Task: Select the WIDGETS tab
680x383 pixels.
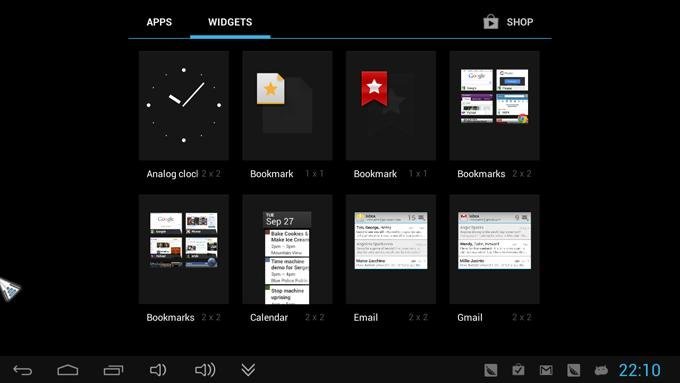Action: (230, 22)
